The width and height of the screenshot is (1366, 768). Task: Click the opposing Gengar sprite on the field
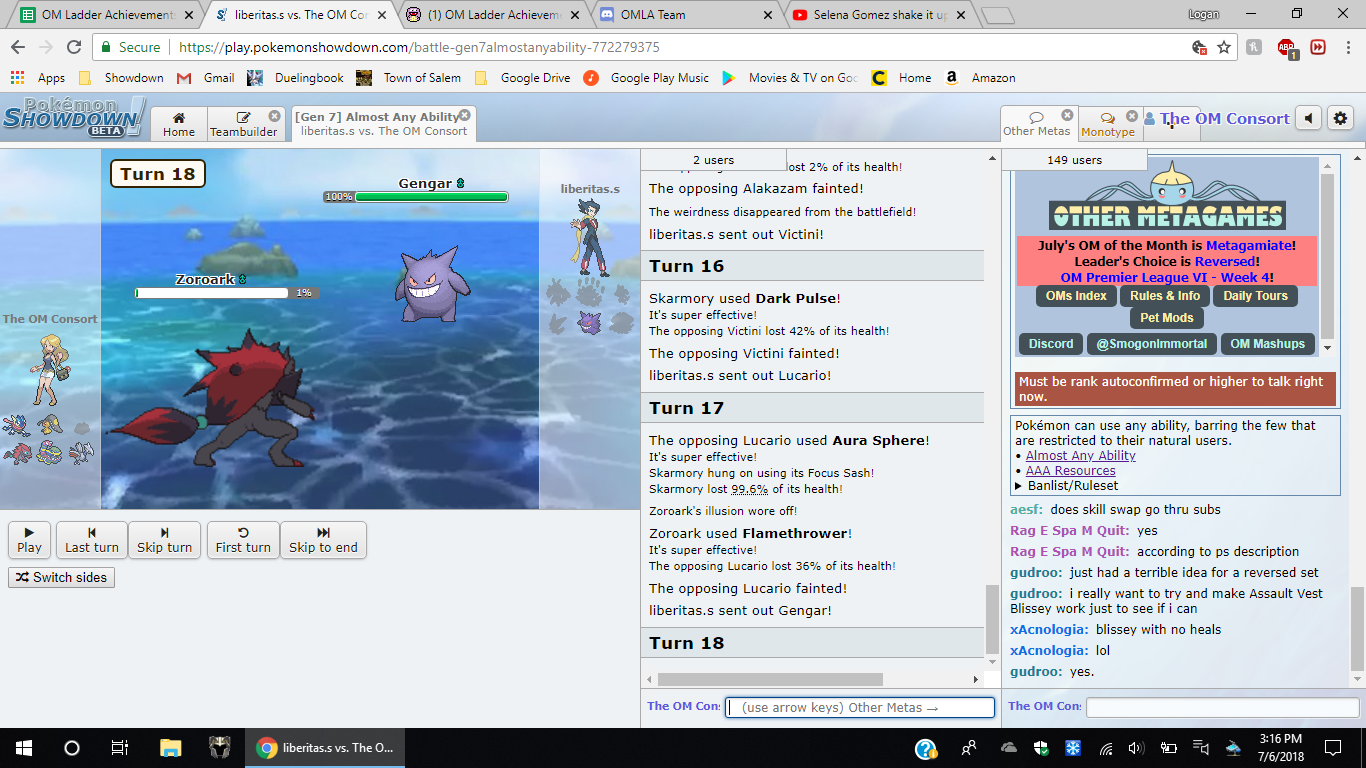point(435,283)
